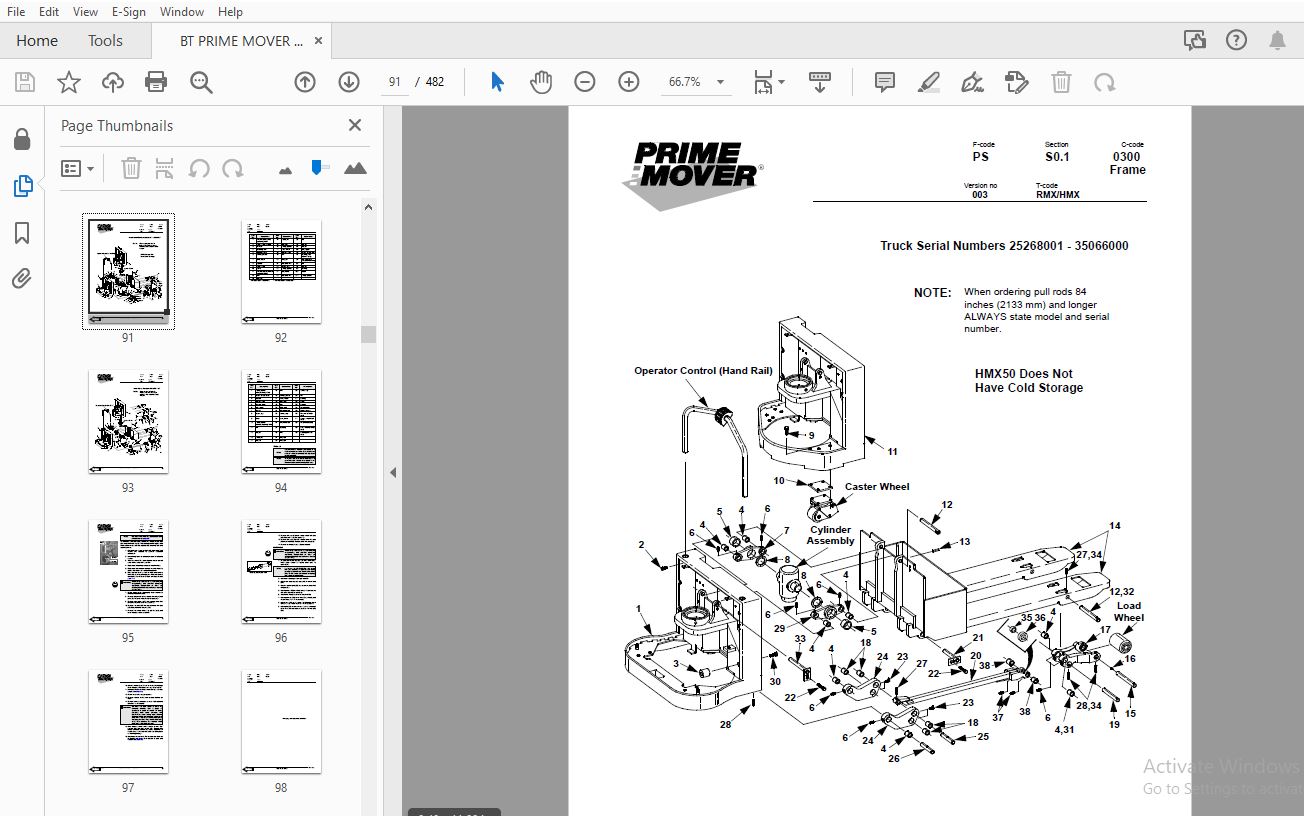The width and height of the screenshot is (1304, 816).
Task: Switch to the Tools tab
Action: point(105,41)
